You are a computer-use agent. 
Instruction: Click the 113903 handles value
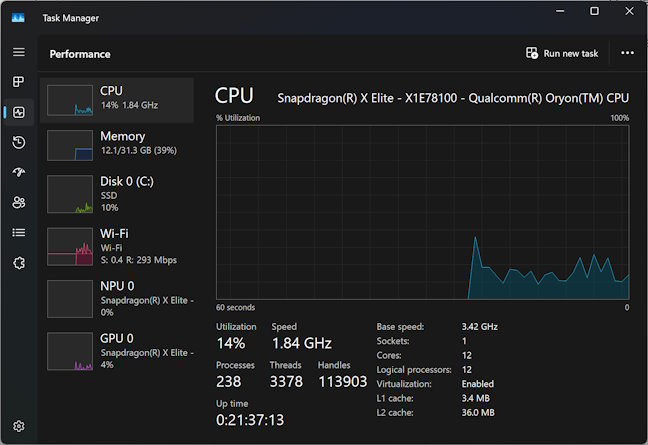pyautogui.click(x=343, y=381)
